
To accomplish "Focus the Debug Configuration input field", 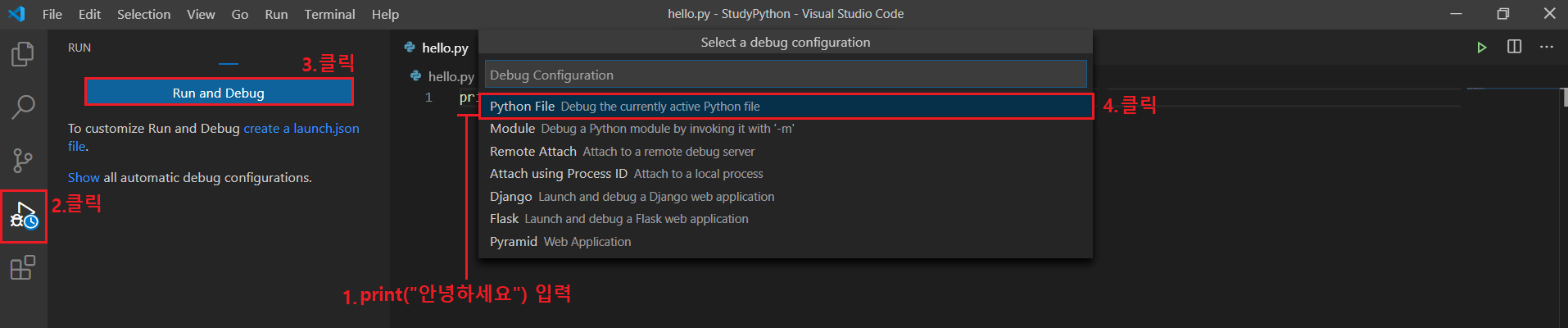I will click(786, 75).
